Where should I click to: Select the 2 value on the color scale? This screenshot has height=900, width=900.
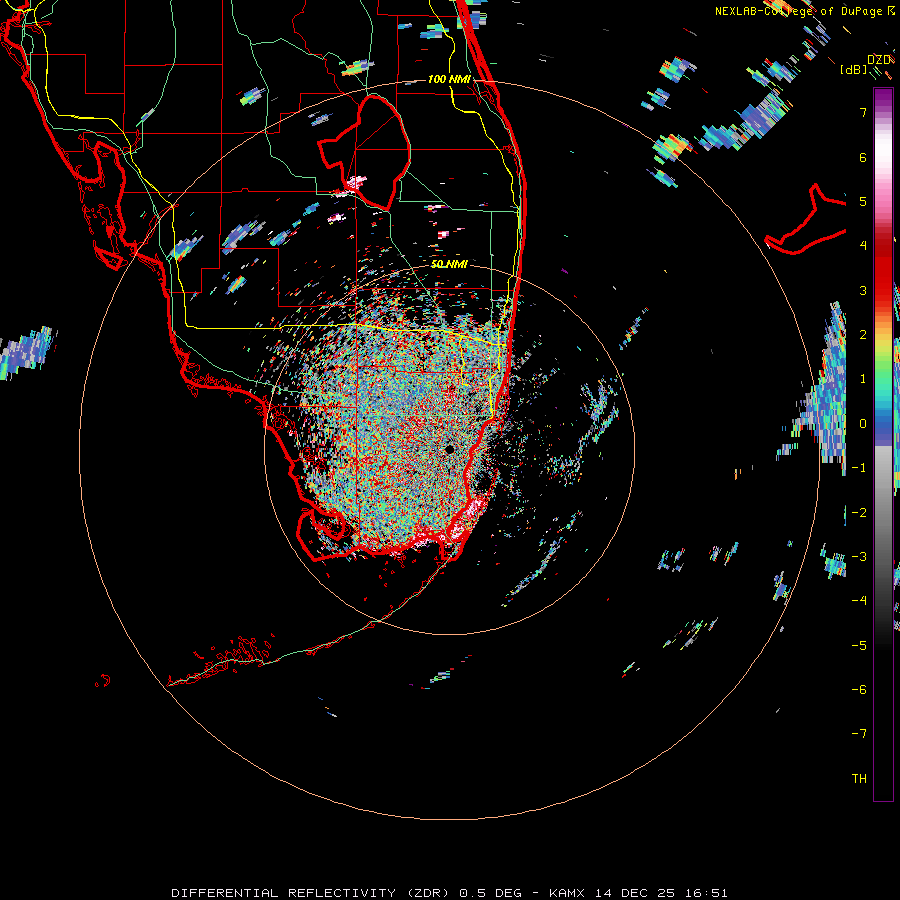(863, 335)
